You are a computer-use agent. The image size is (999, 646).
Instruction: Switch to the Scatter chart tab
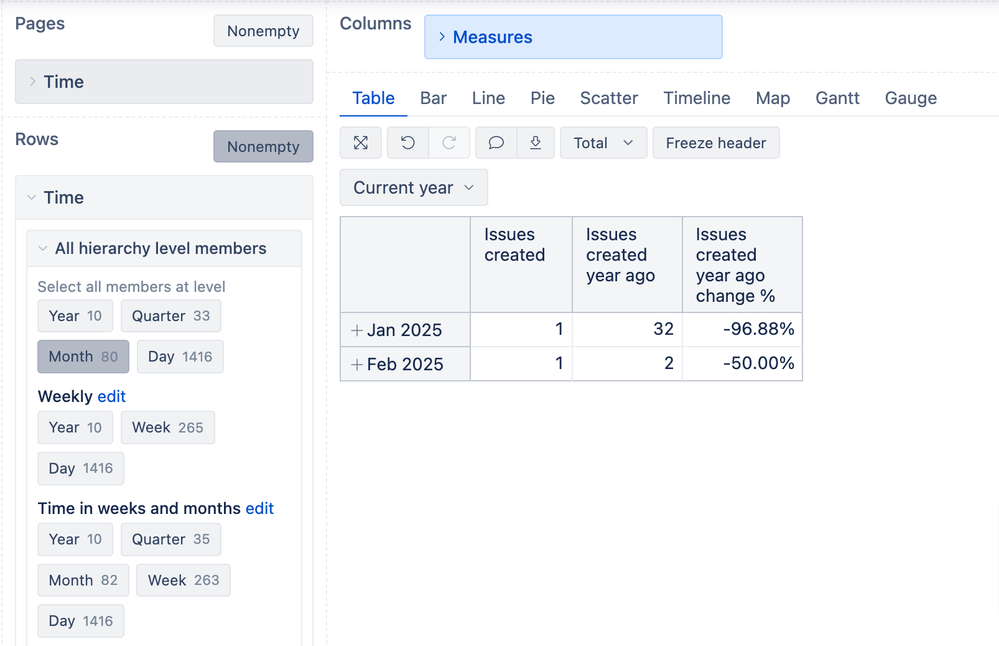(608, 98)
